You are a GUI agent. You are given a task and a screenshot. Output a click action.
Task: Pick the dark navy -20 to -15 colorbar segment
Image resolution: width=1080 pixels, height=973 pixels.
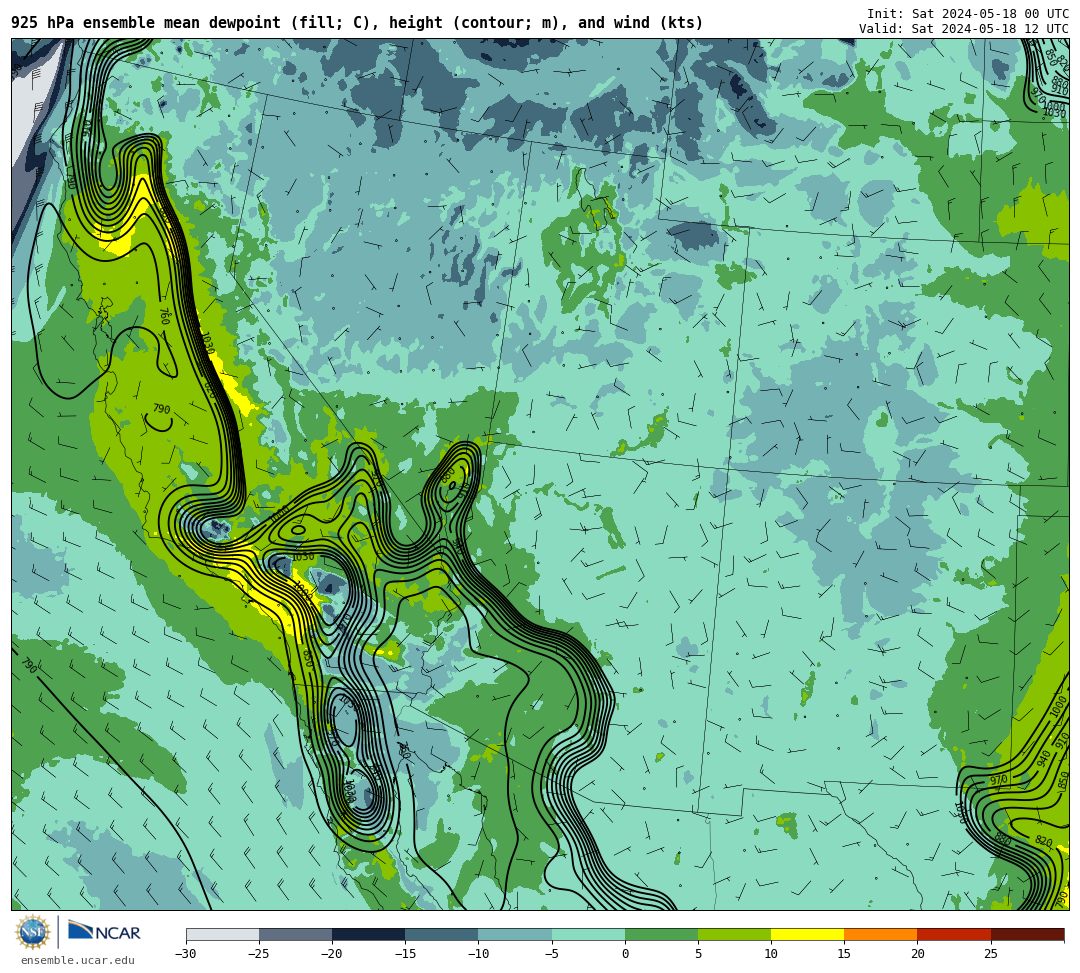click(x=368, y=934)
